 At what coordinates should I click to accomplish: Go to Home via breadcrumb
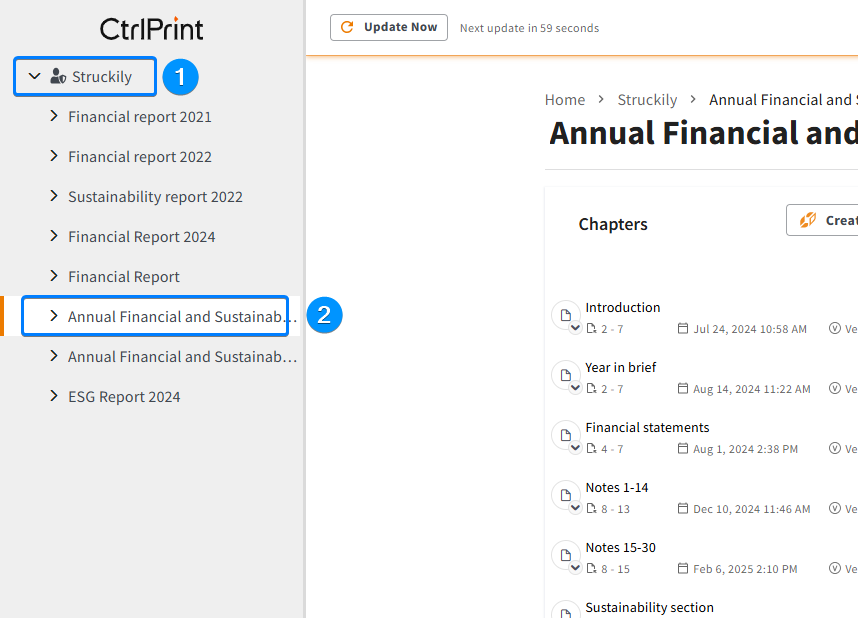565,99
